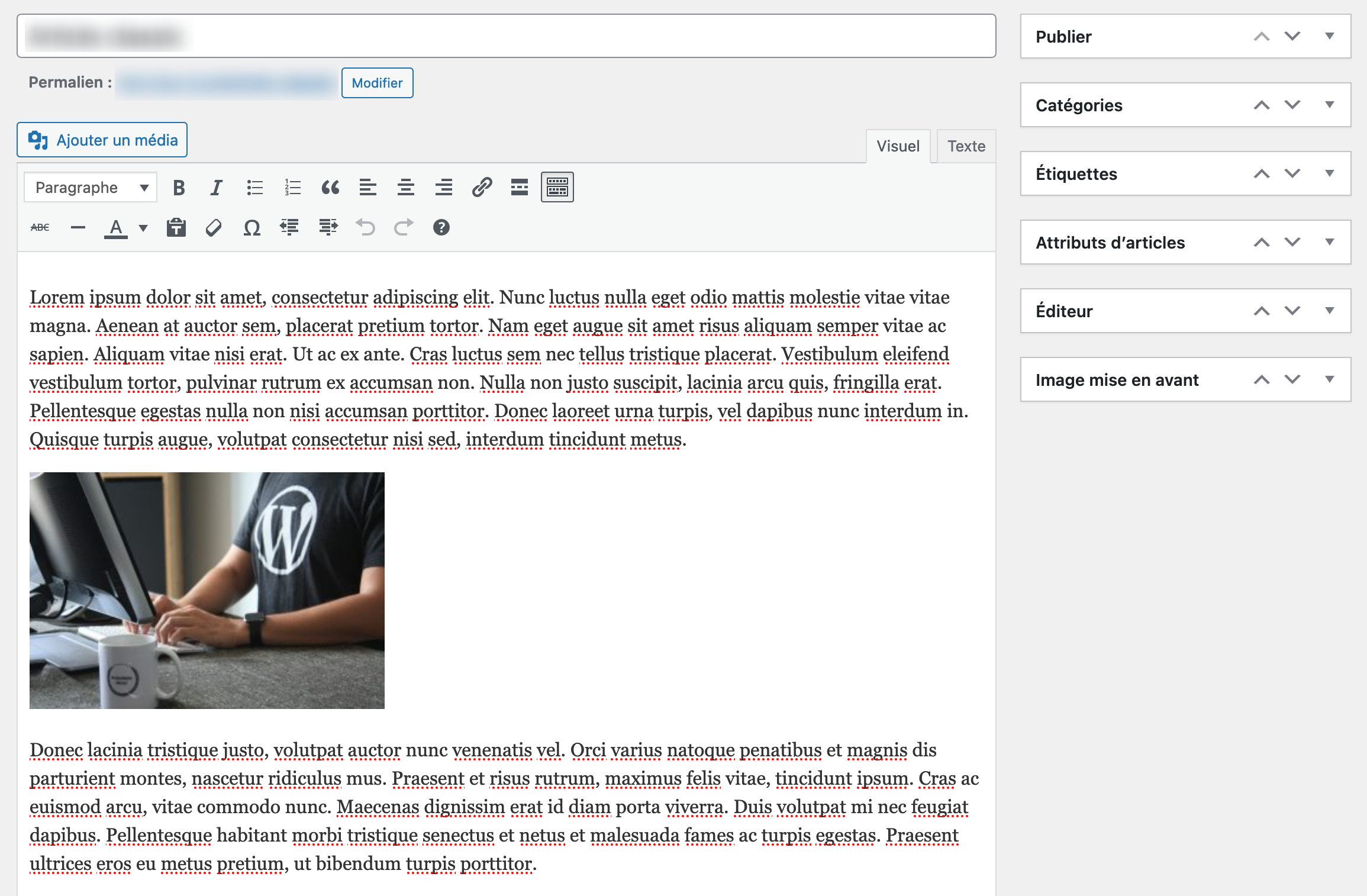The image size is (1367, 896).
Task: Insert a horizontal line
Action: coord(78,227)
